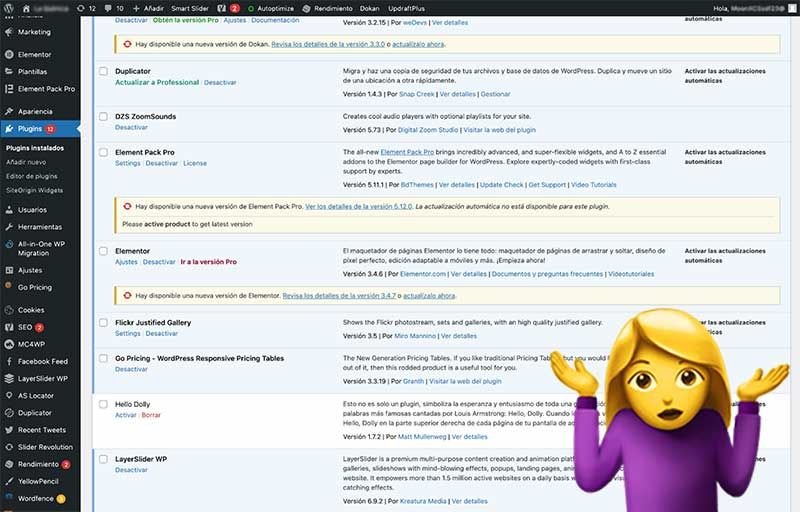Open Plantillas folder icon in sidebar
Image resolution: width=800 pixels, height=512 pixels.
(9, 71)
